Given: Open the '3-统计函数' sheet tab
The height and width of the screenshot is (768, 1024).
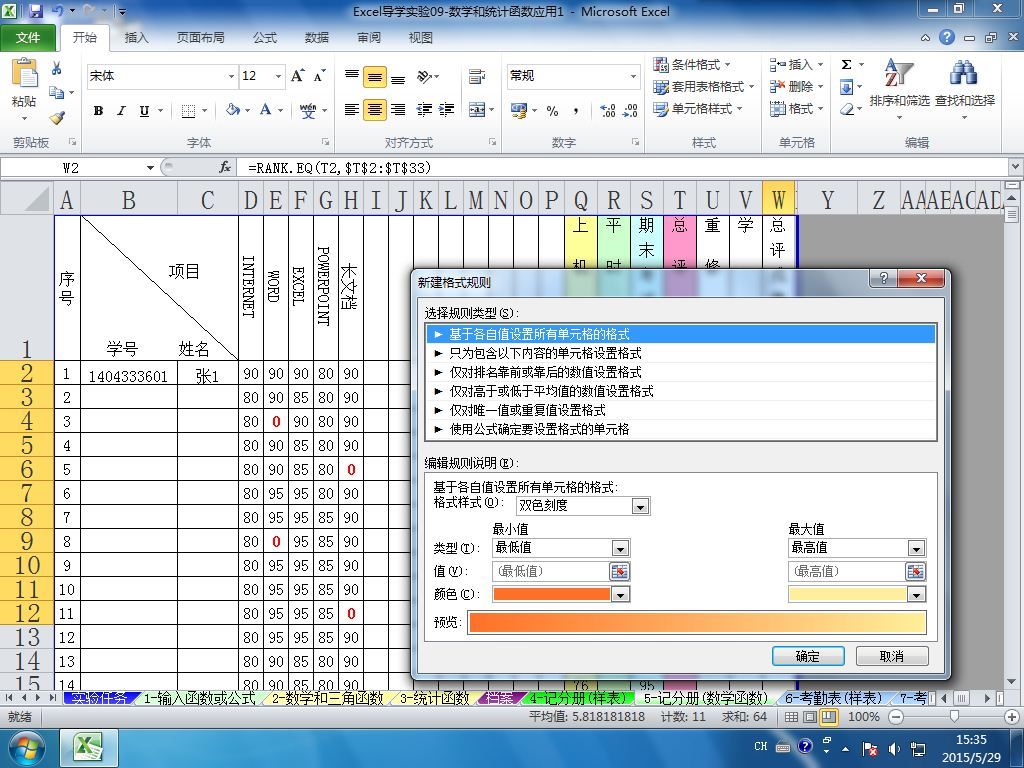Looking at the screenshot, I should [x=434, y=698].
